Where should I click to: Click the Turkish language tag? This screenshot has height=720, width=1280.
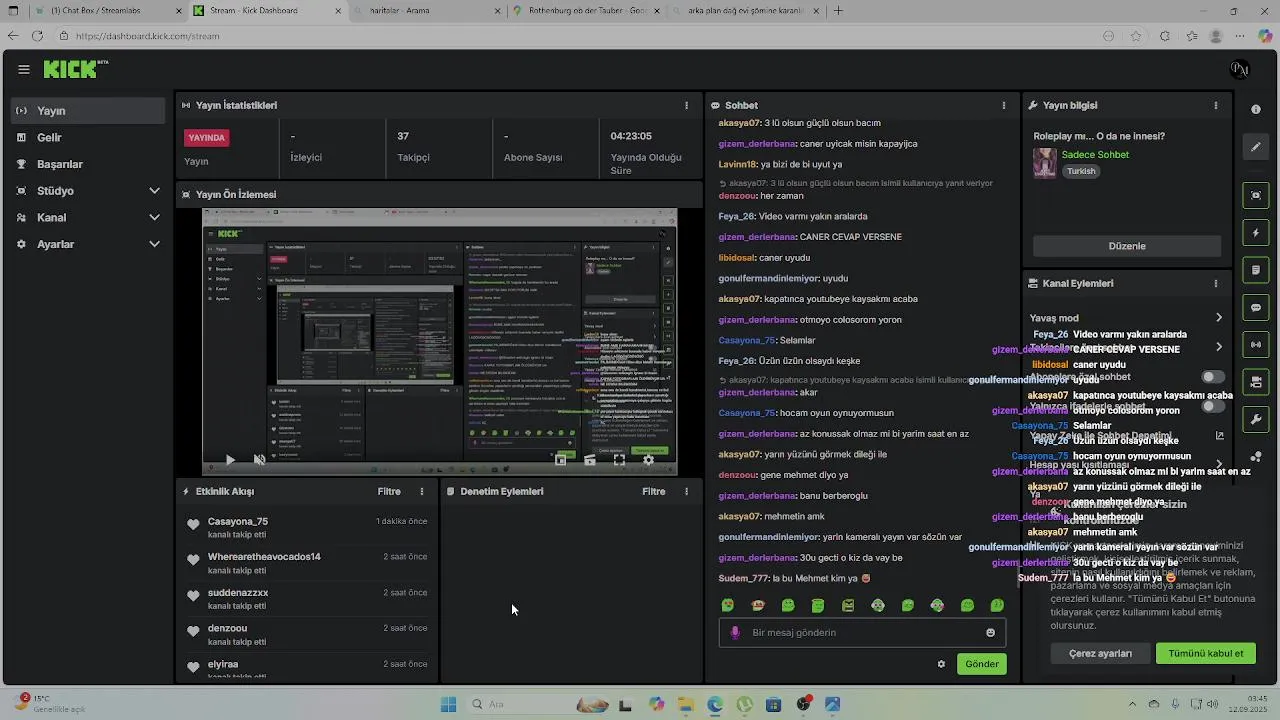pos(1081,171)
